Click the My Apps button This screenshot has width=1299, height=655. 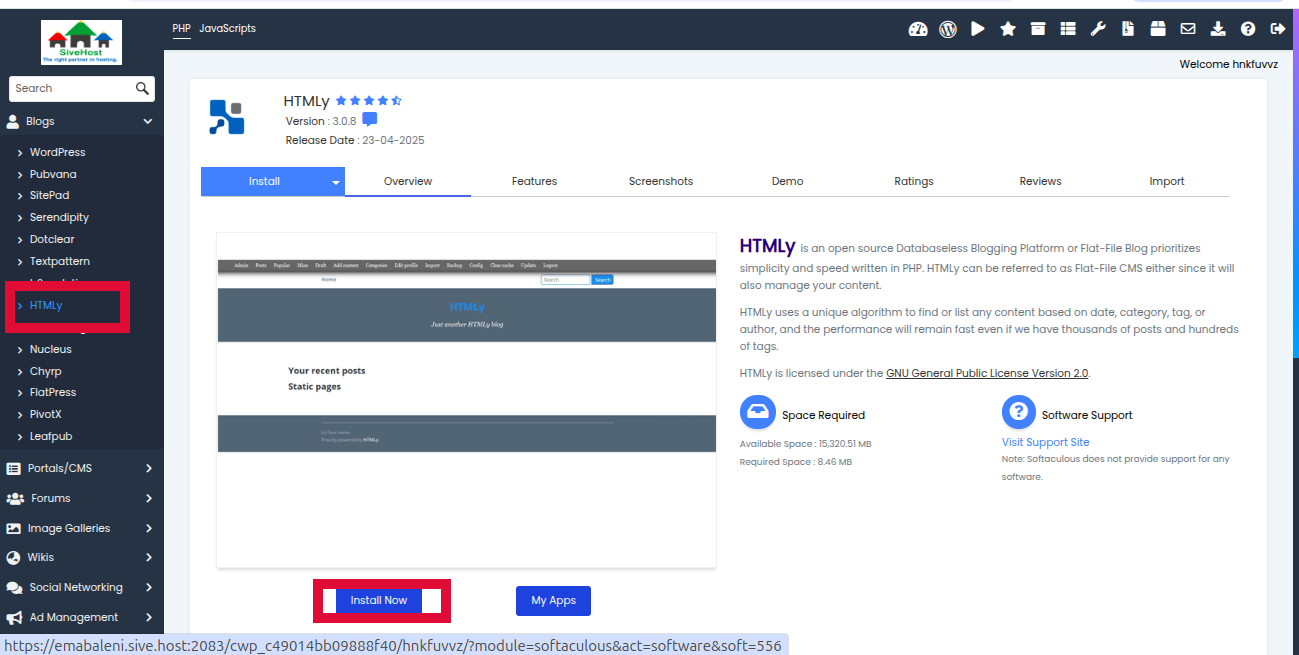coord(553,600)
